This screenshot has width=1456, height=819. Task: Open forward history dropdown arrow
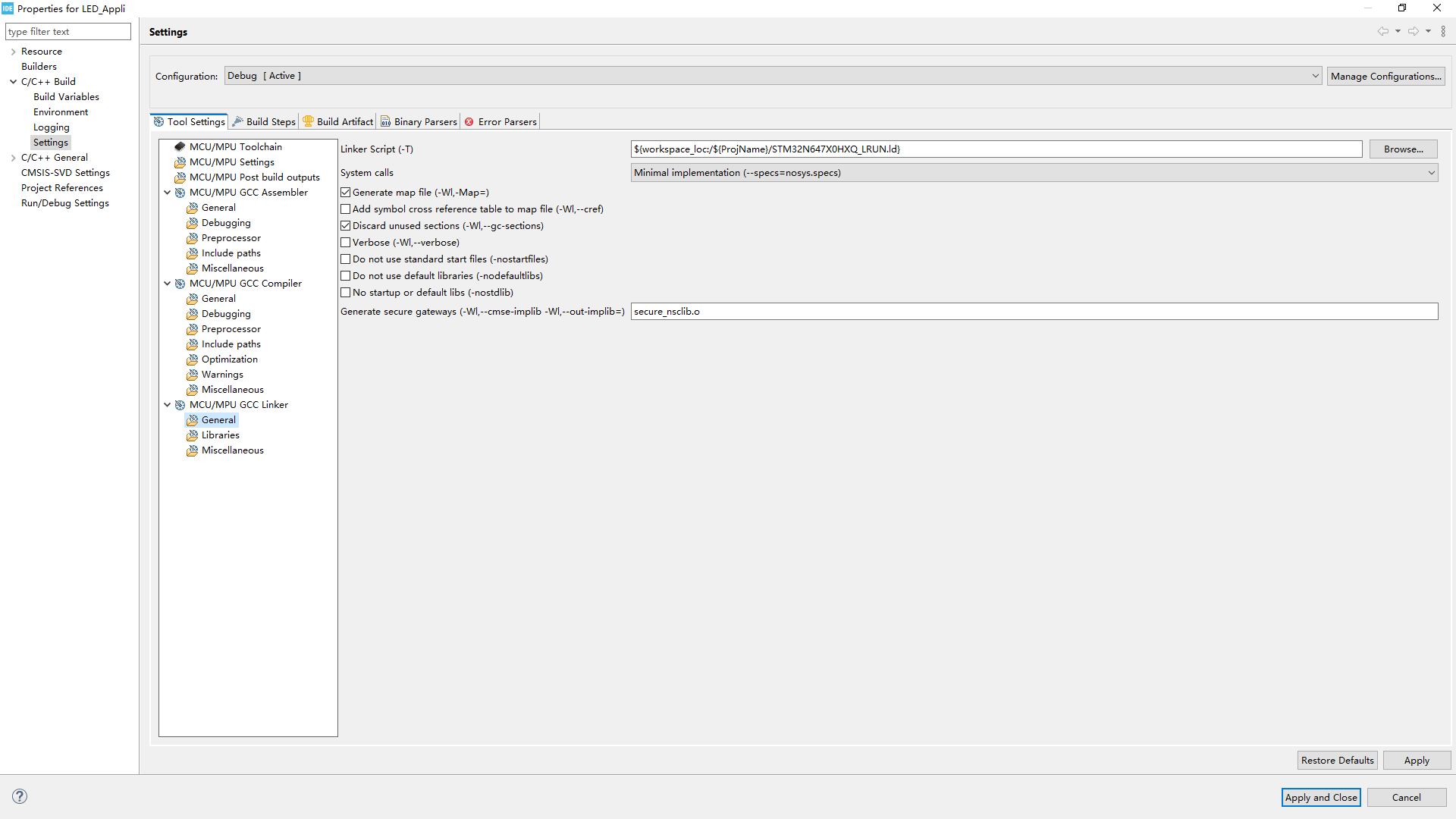pos(1428,31)
